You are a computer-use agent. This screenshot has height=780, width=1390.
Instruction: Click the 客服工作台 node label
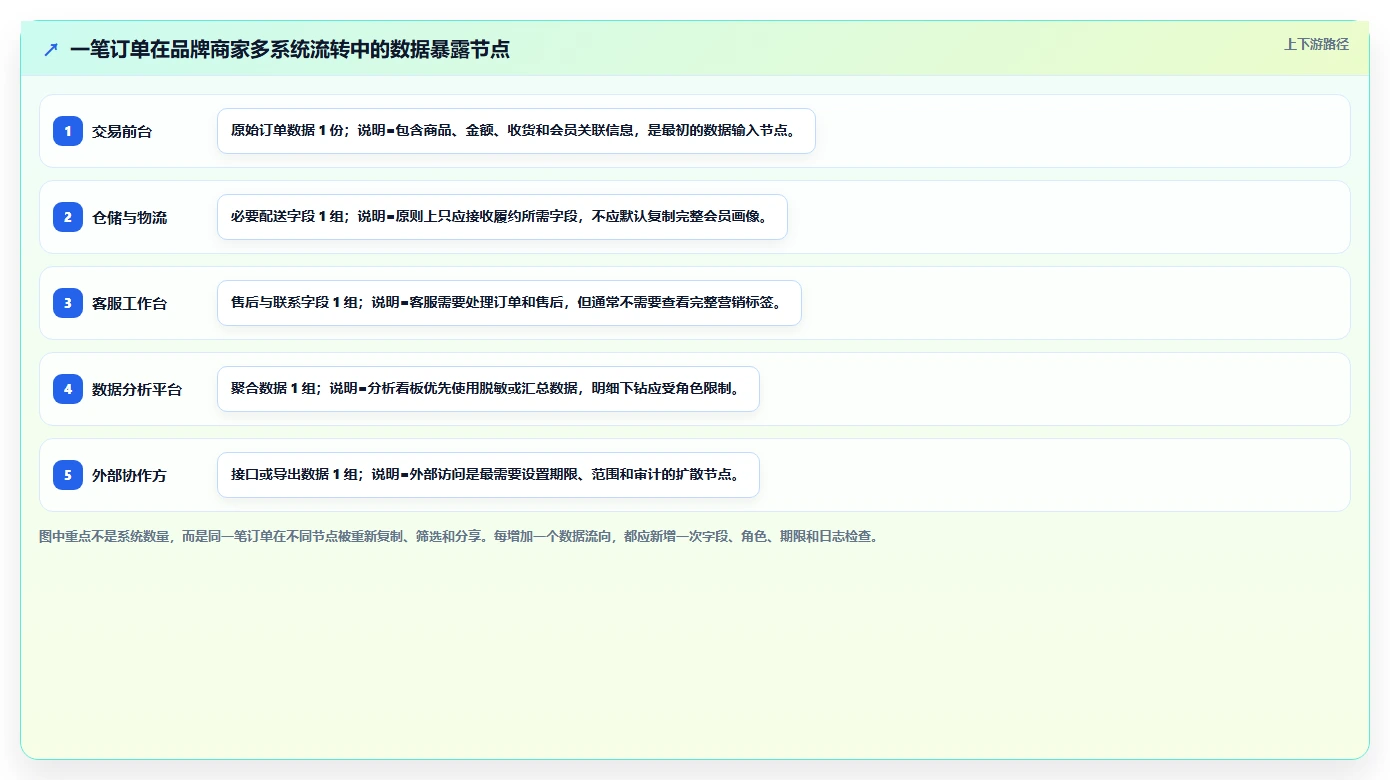click(x=130, y=303)
